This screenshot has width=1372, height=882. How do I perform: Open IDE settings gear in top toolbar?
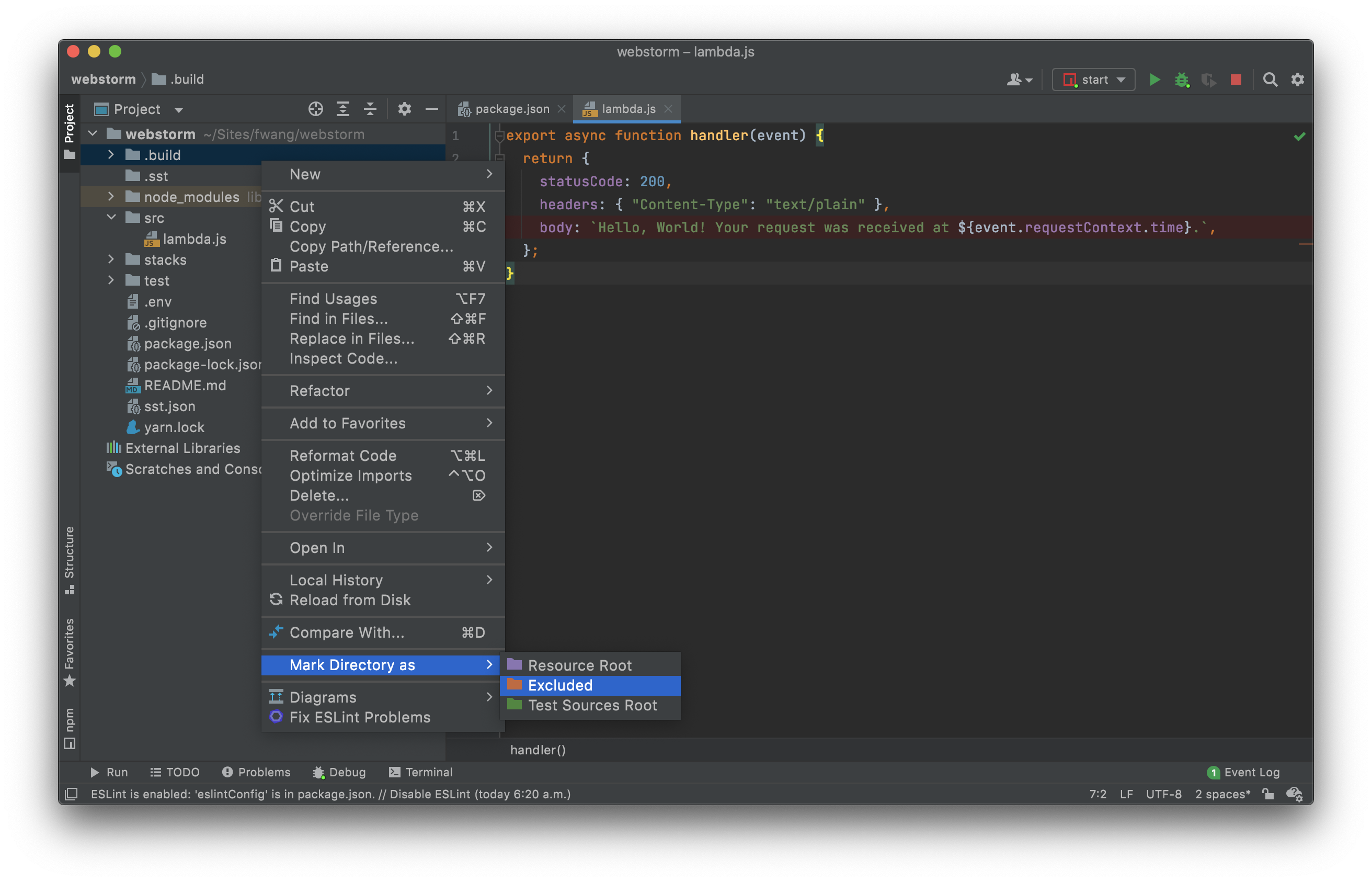[x=1298, y=80]
